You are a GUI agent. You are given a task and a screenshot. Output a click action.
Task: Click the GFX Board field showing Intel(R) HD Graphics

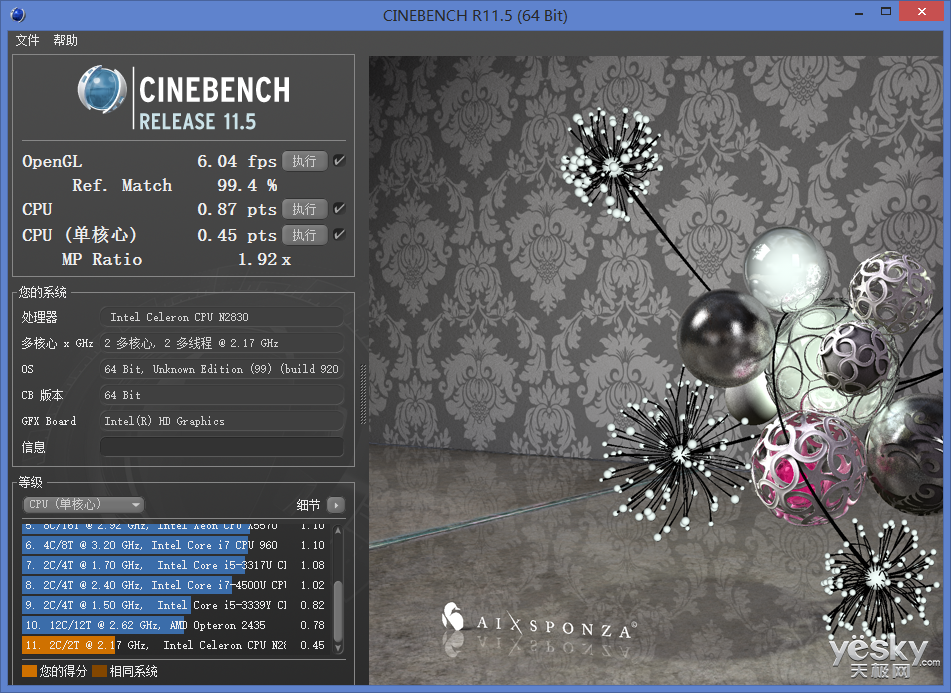(222, 421)
